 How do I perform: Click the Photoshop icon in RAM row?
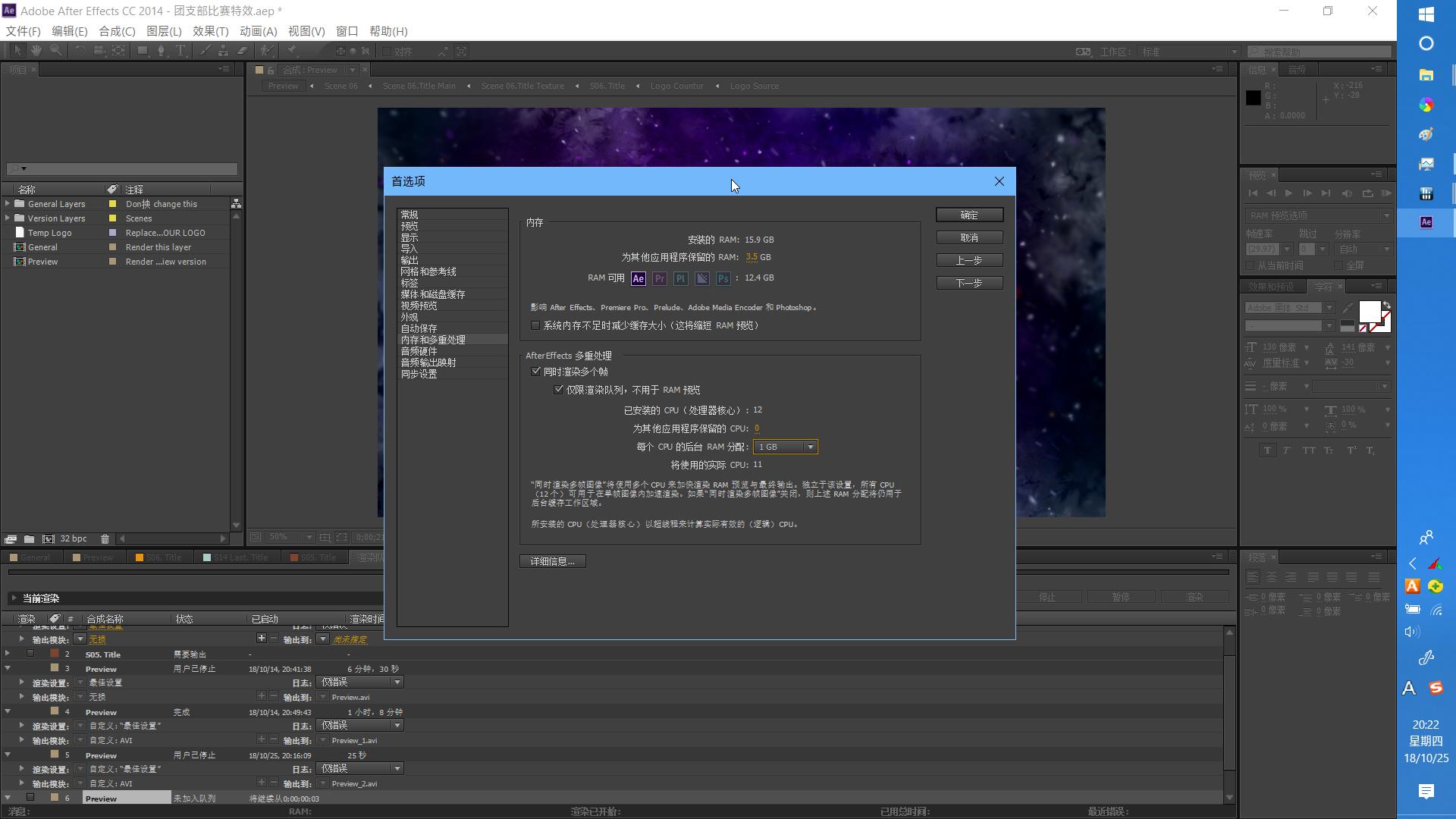[723, 279]
